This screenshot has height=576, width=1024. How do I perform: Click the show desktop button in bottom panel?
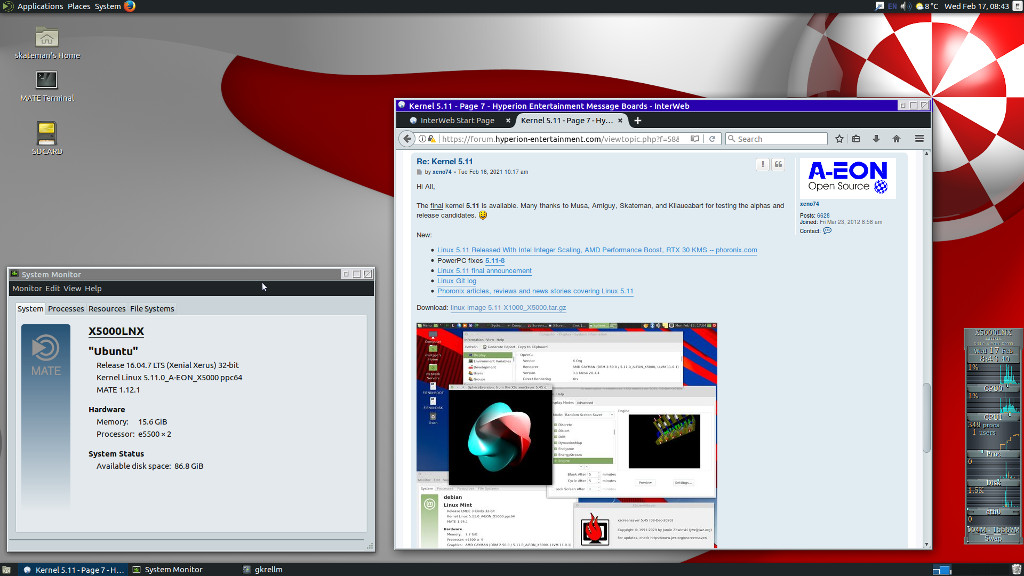(6, 569)
